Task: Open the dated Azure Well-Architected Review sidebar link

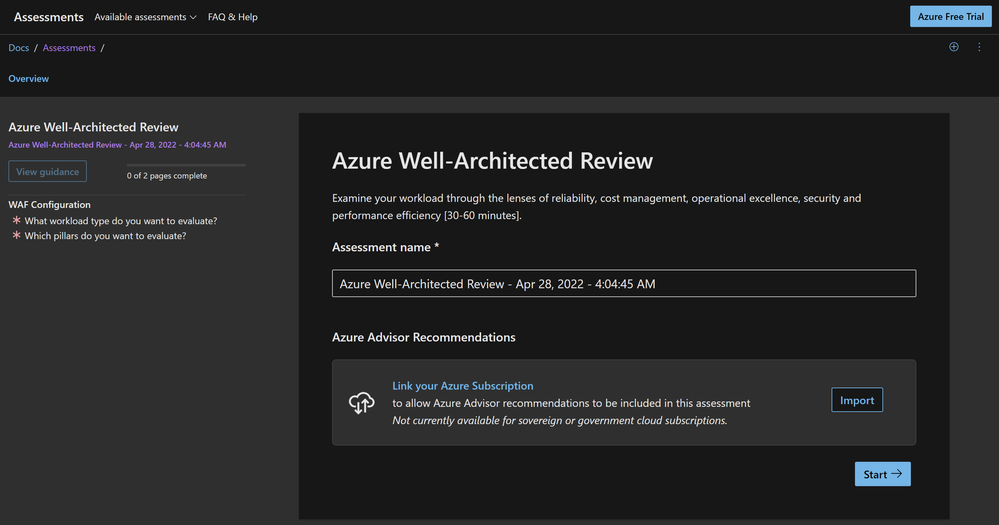Action: pyautogui.click(x=117, y=145)
